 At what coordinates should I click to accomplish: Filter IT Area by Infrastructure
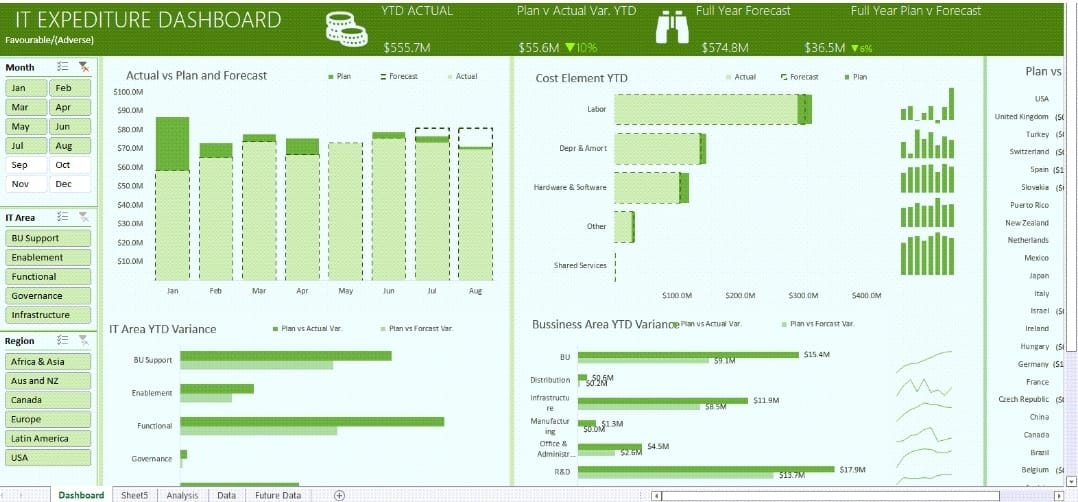[48, 315]
